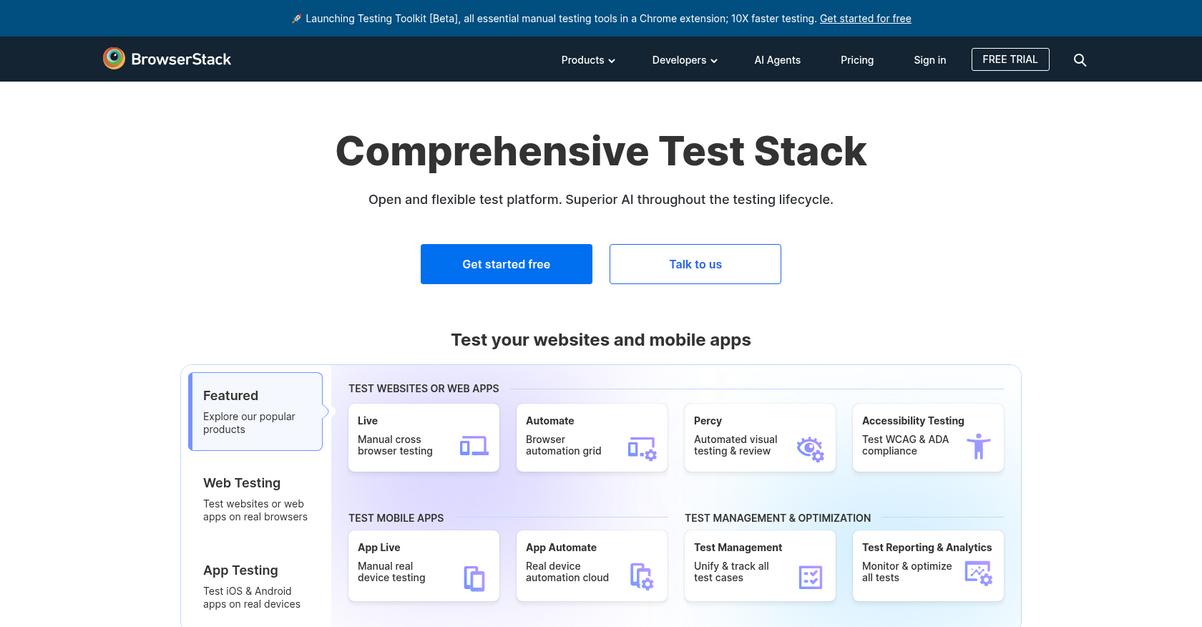Click the Test Management checklist icon

pyautogui.click(x=810, y=577)
